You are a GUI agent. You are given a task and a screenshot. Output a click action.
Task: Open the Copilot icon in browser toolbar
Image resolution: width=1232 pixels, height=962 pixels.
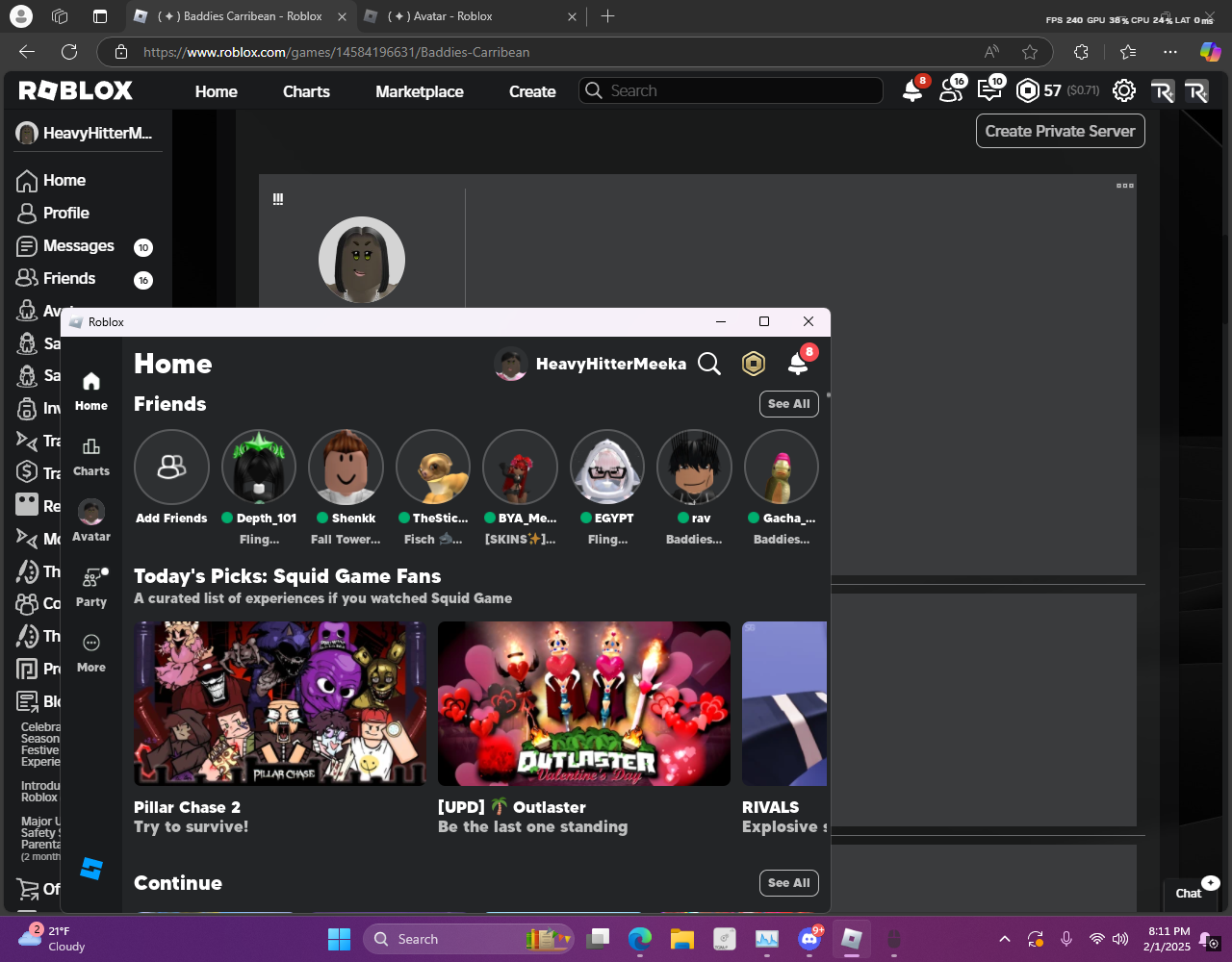coord(1210,52)
